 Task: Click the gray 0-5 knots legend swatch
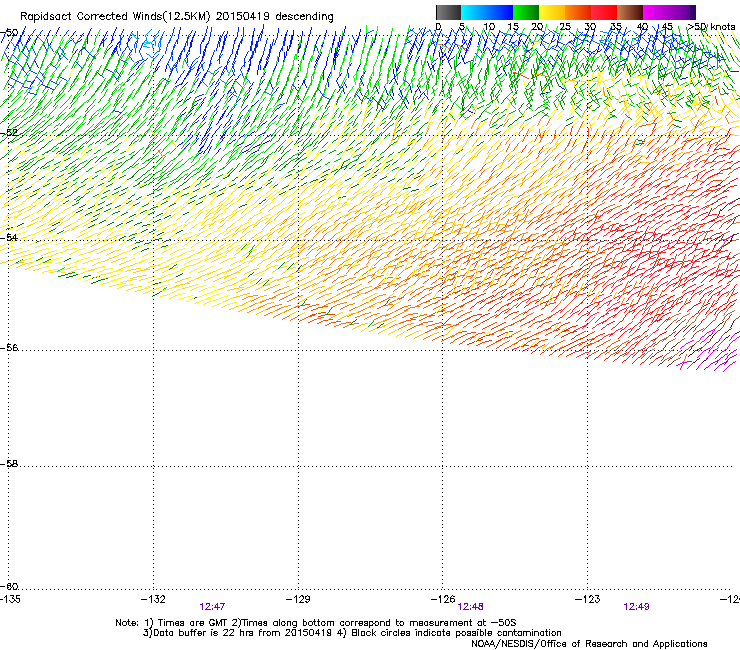click(448, 12)
